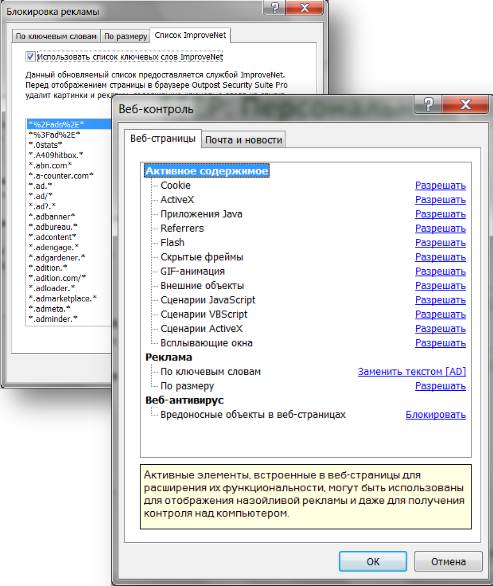
Task: Switch to 'По ключевым словам' tab
Action: pos(56,36)
